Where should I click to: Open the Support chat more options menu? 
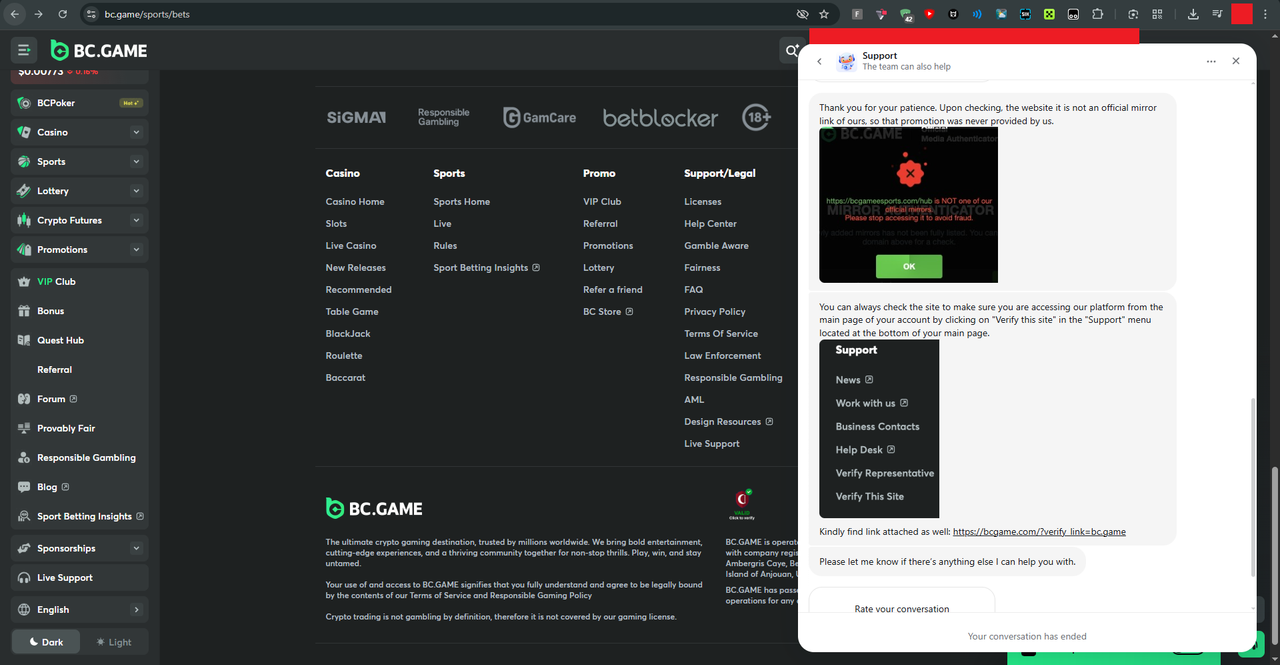click(1211, 61)
